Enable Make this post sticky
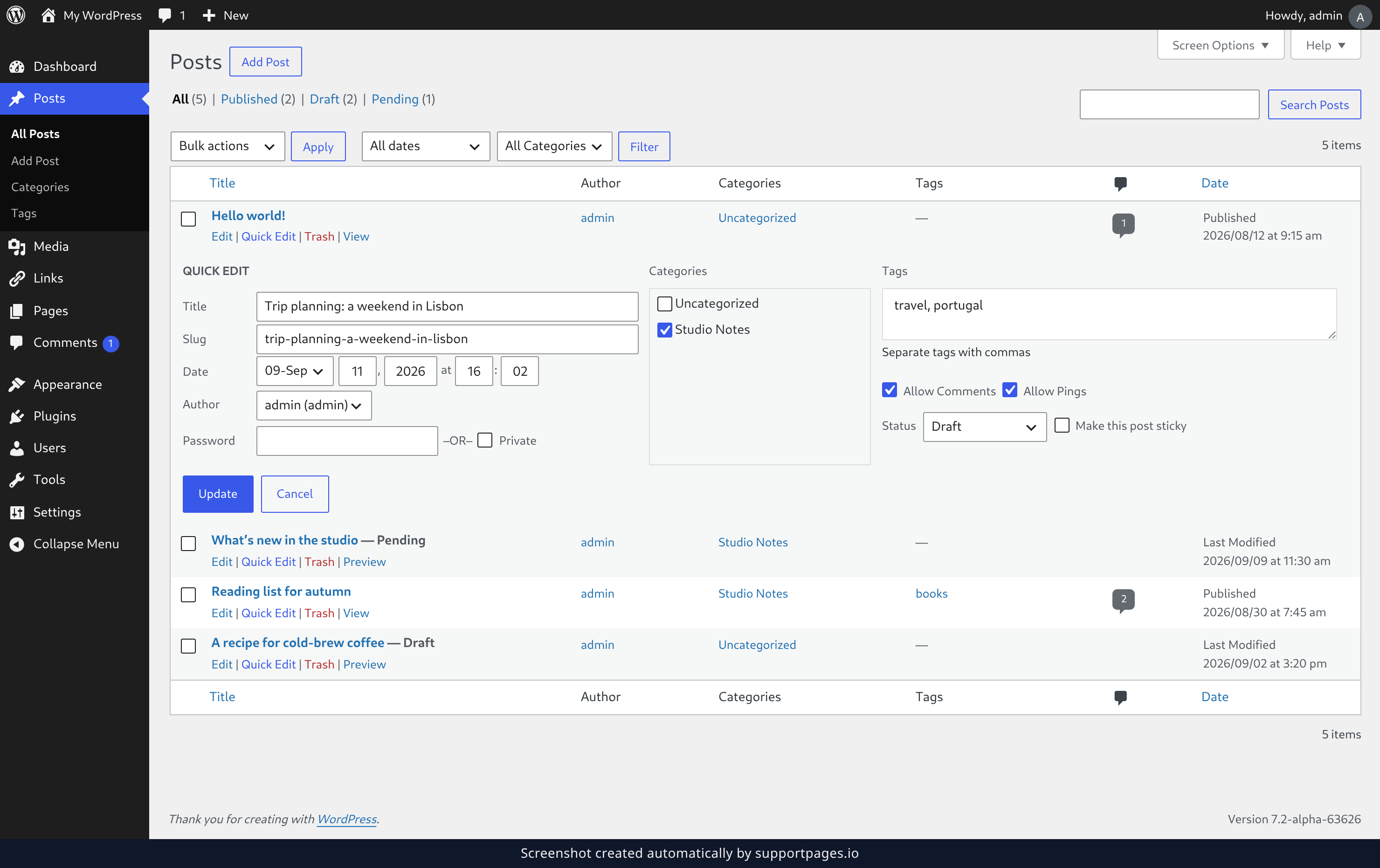1380x868 pixels. click(1062, 425)
